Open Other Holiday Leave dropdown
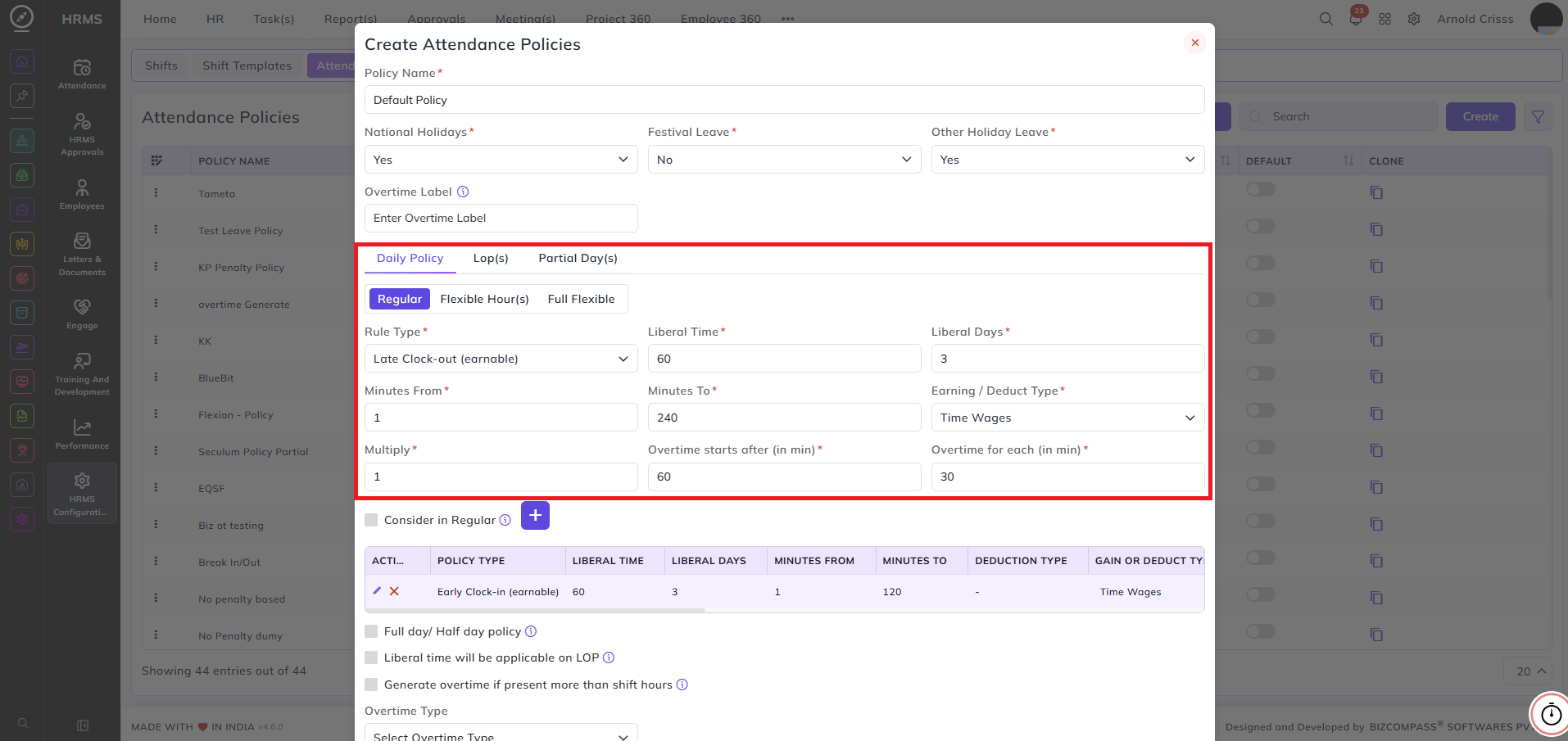 click(x=1068, y=160)
